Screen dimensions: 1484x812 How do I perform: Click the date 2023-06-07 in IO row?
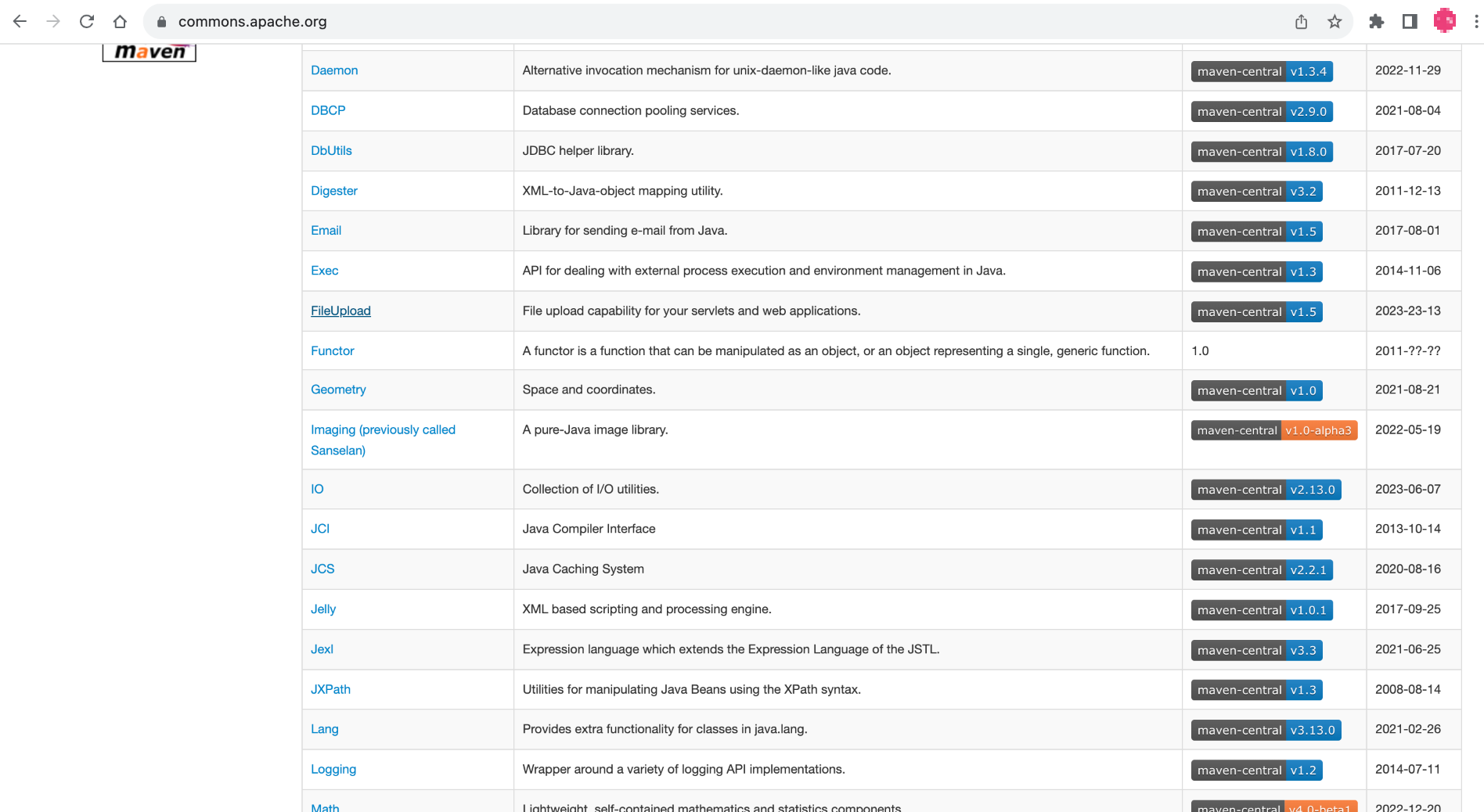(x=1407, y=489)
